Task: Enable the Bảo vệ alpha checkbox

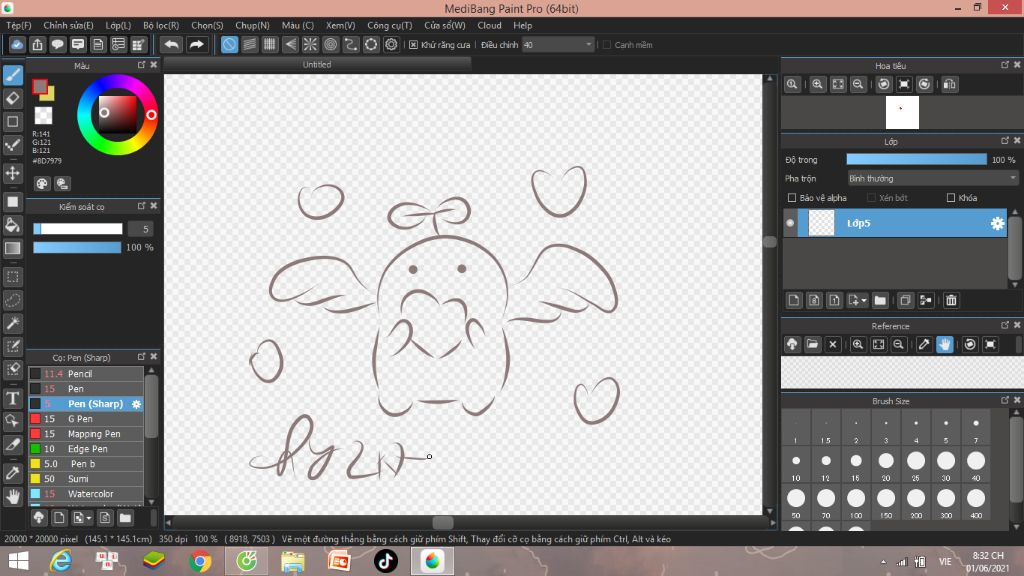Action: pyautogui.click(x=792, y=198)
